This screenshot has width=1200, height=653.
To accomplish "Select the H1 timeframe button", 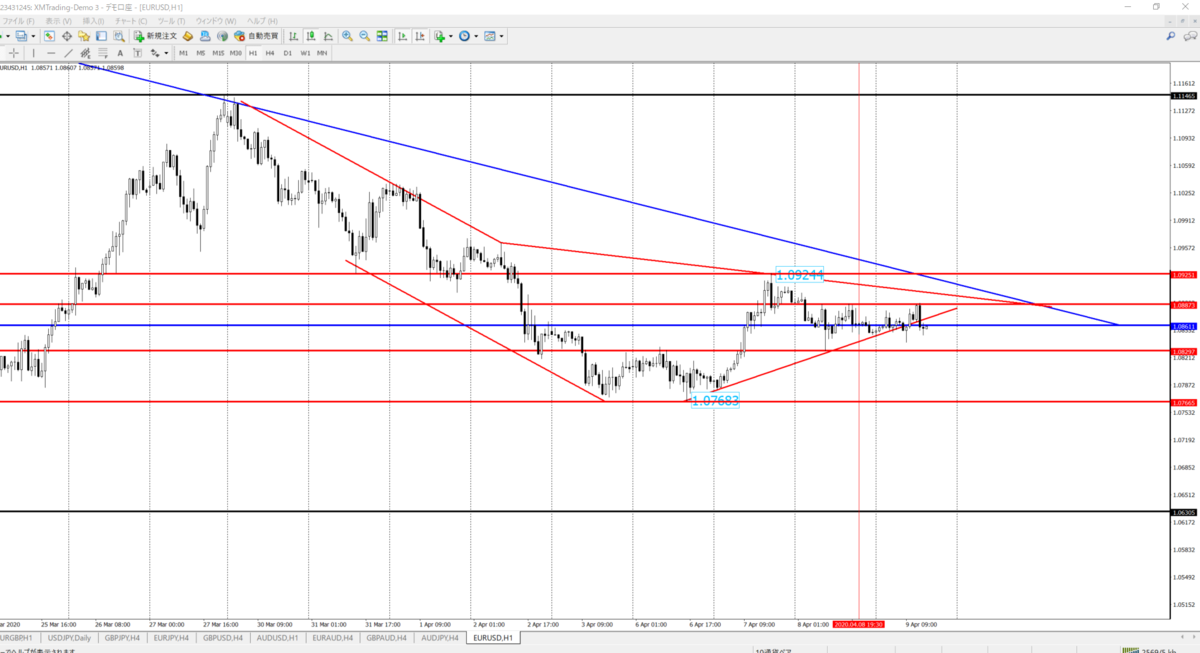I will [x=253, y=53].
